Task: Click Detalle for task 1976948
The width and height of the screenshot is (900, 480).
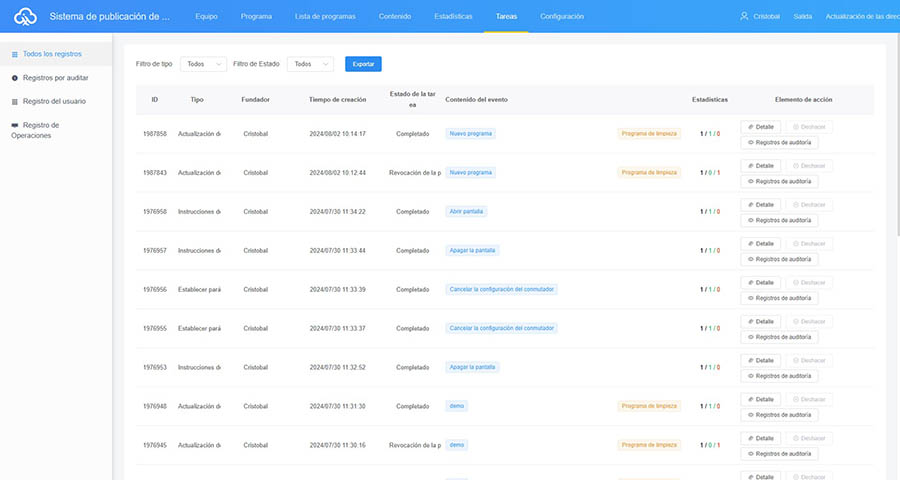Action: coord(761,400)
